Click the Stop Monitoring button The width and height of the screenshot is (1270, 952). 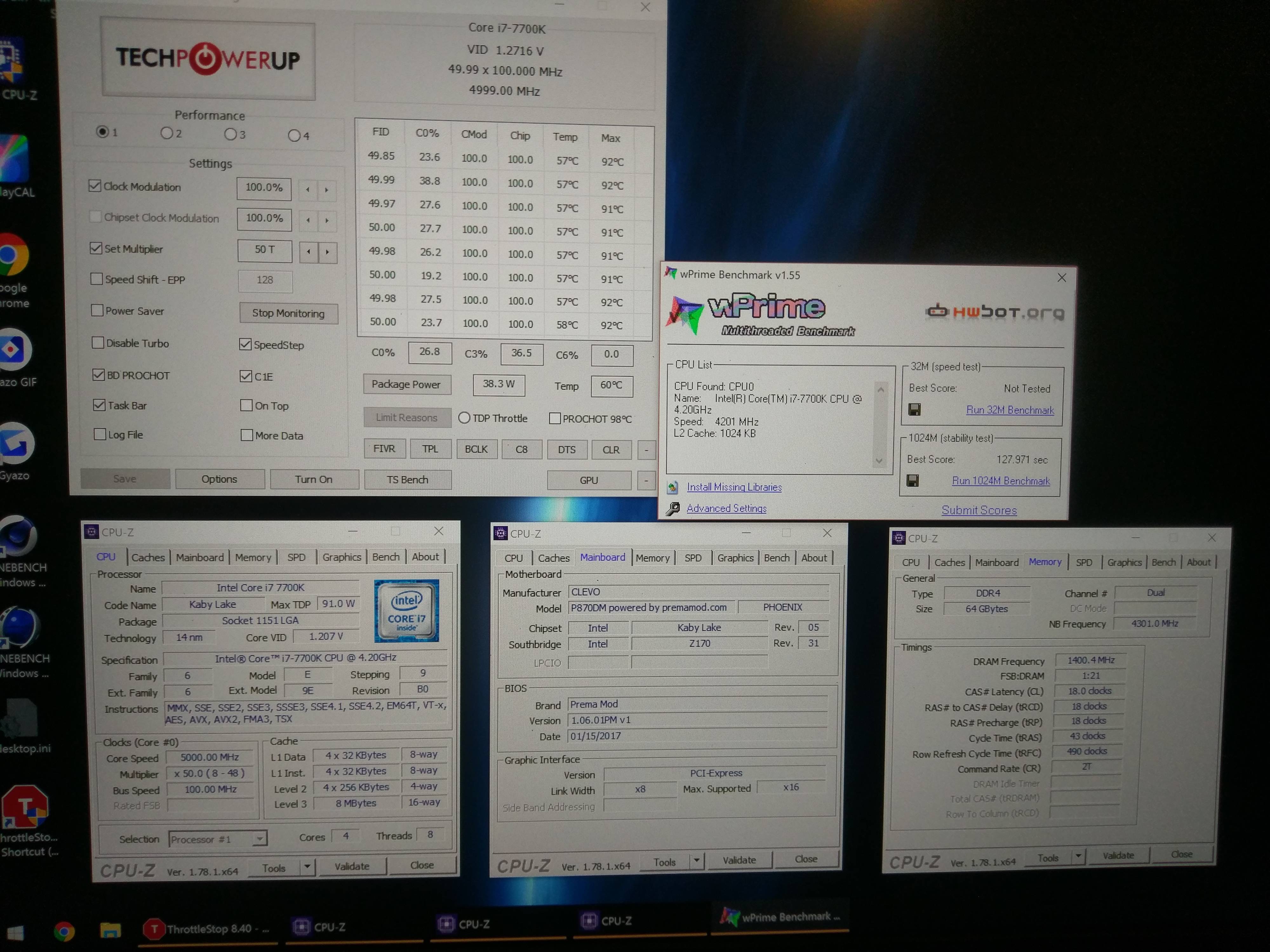(x=288, y=313)
